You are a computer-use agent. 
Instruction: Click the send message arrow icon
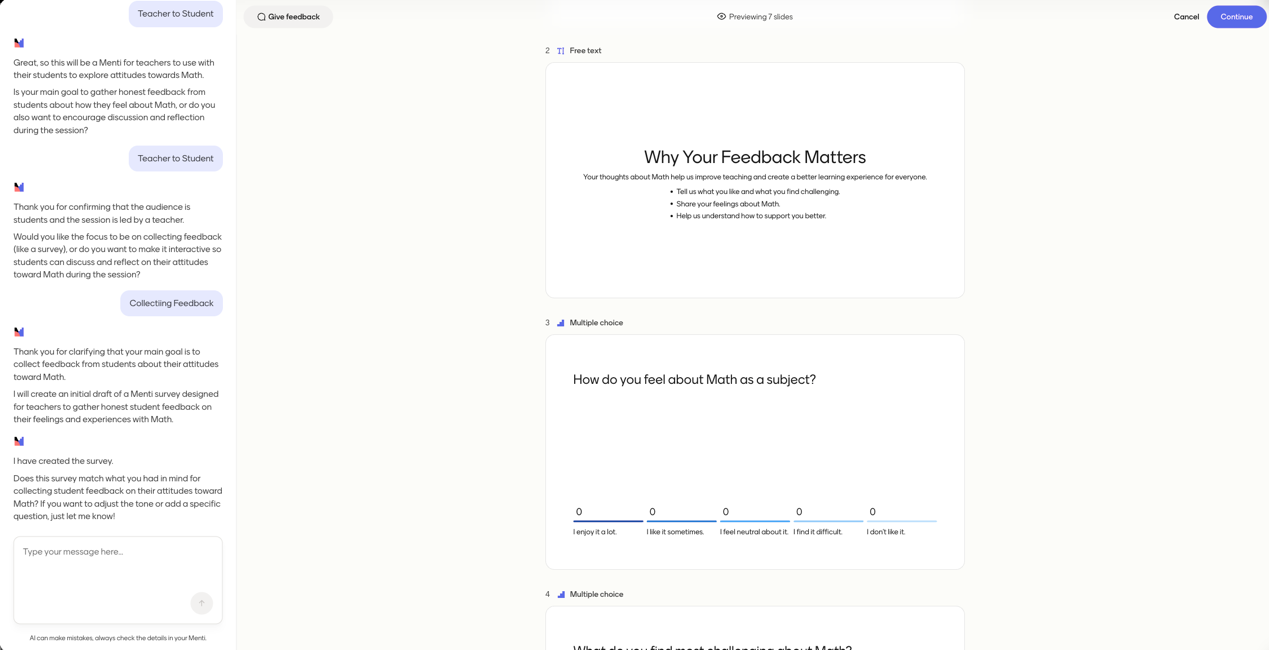(x=201, y=603)
